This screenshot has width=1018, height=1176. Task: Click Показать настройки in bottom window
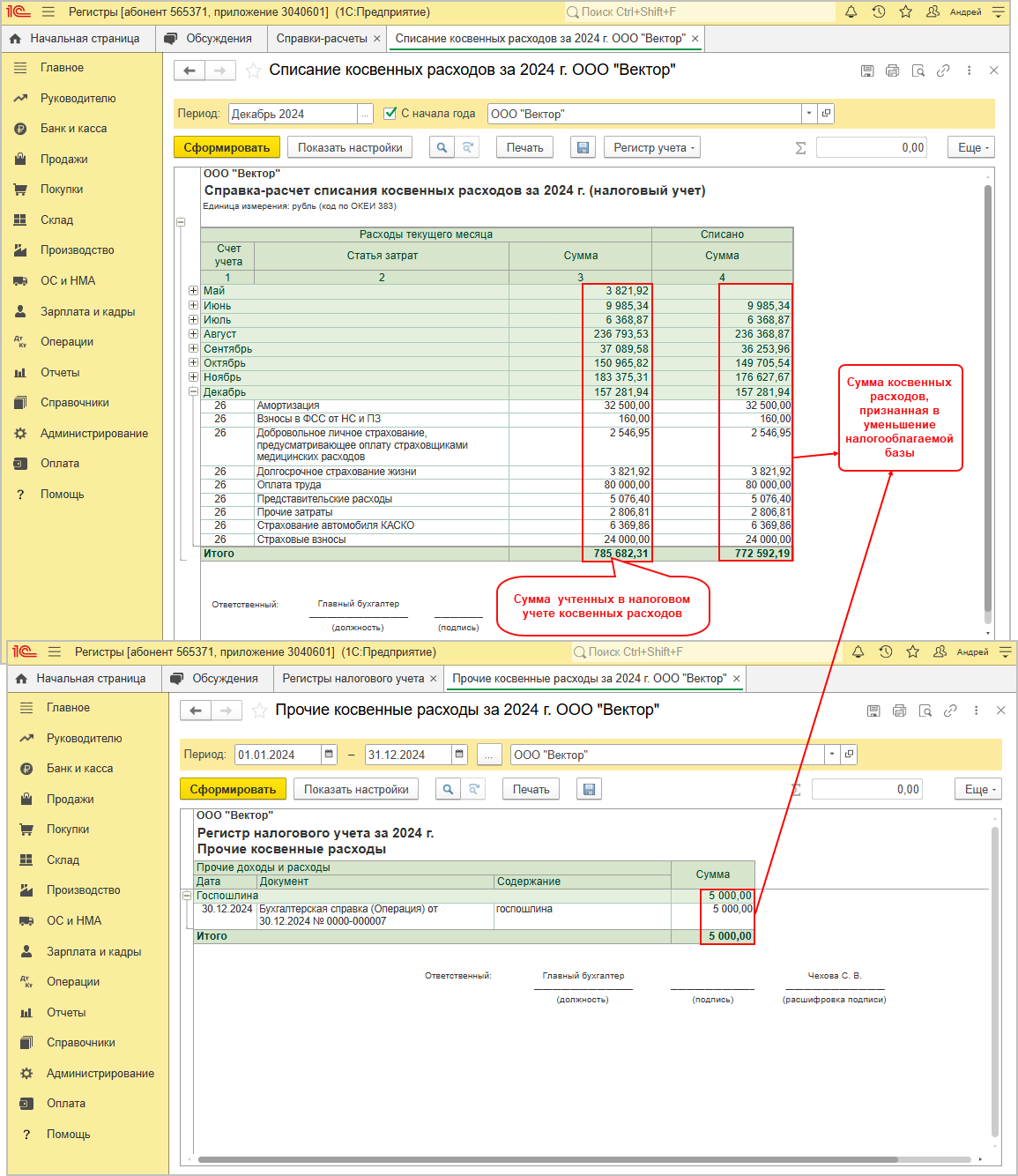[x=356, y=789]
